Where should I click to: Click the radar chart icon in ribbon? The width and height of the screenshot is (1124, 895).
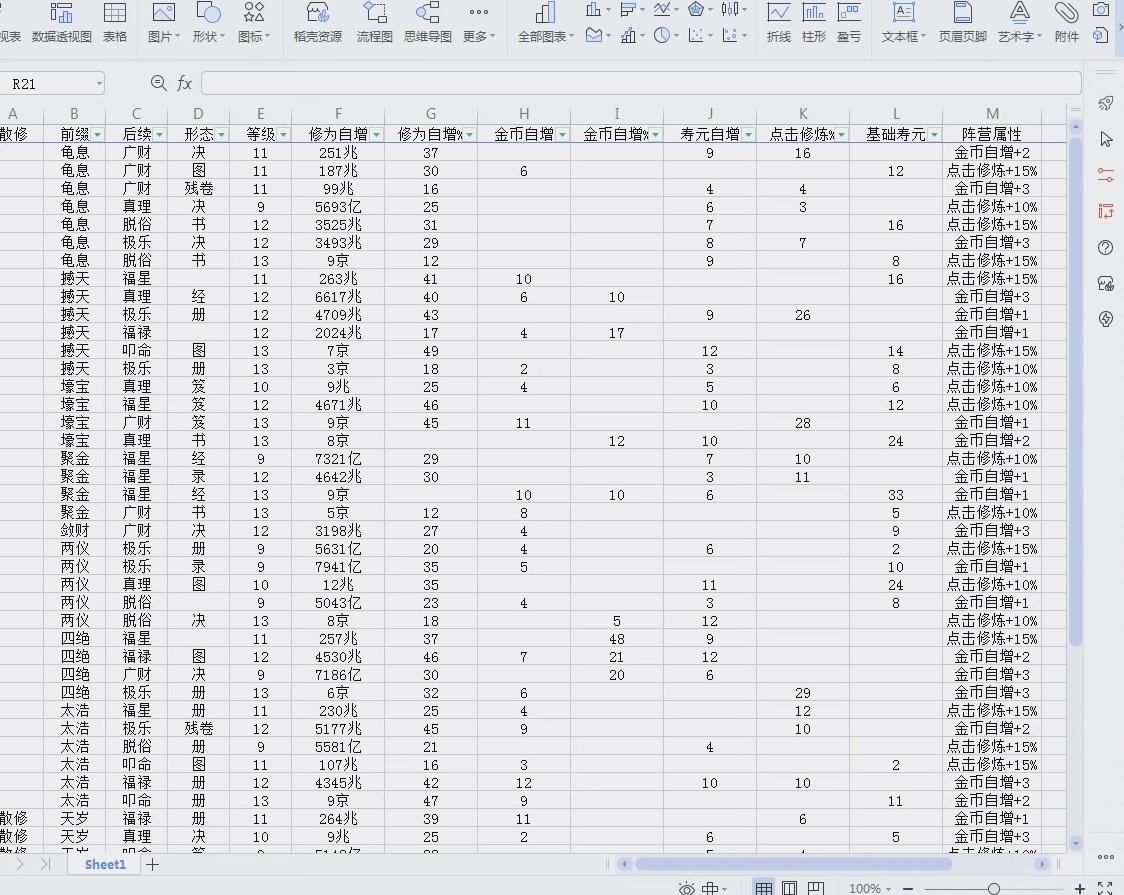695,9
